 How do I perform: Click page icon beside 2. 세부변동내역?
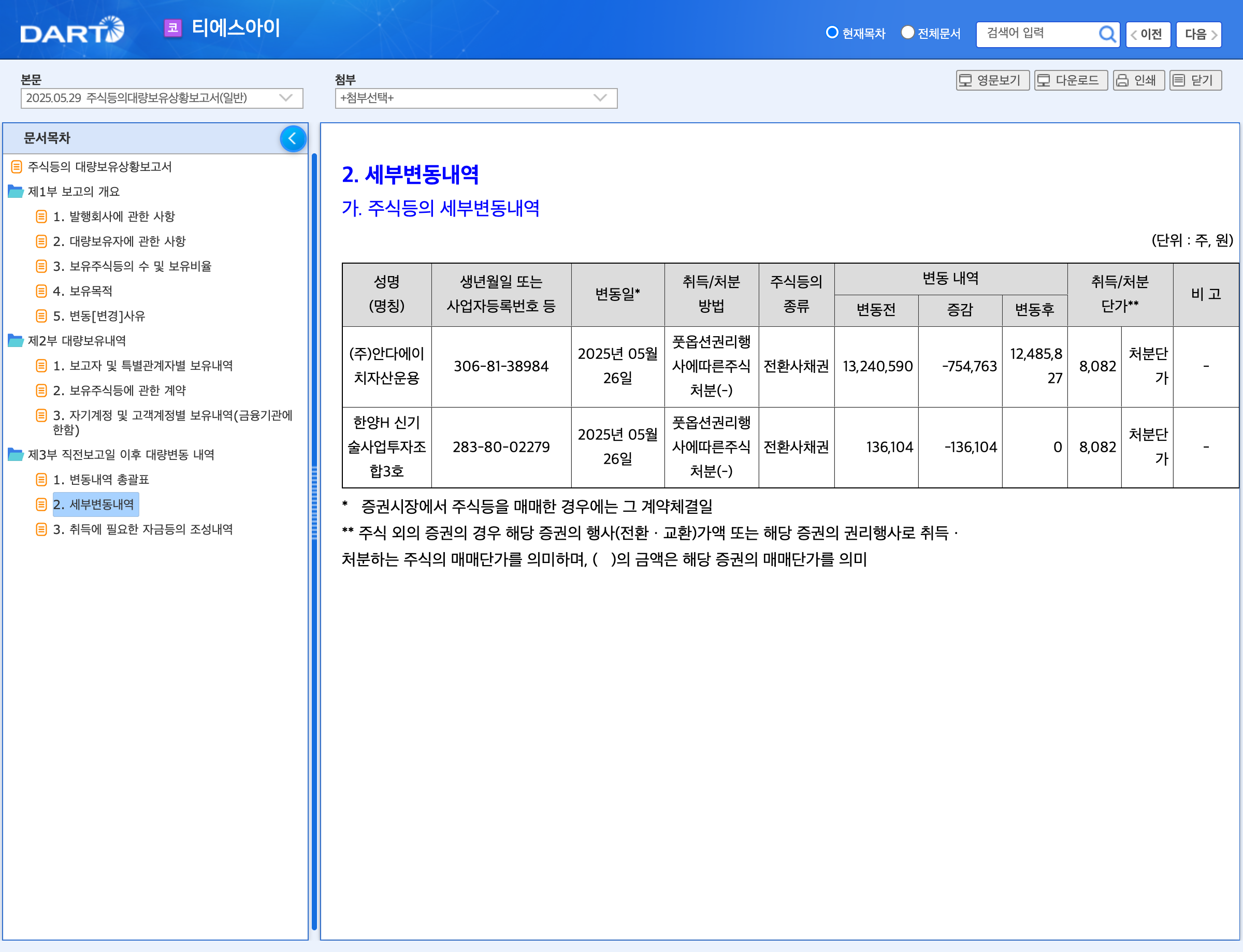coord(41,504)
